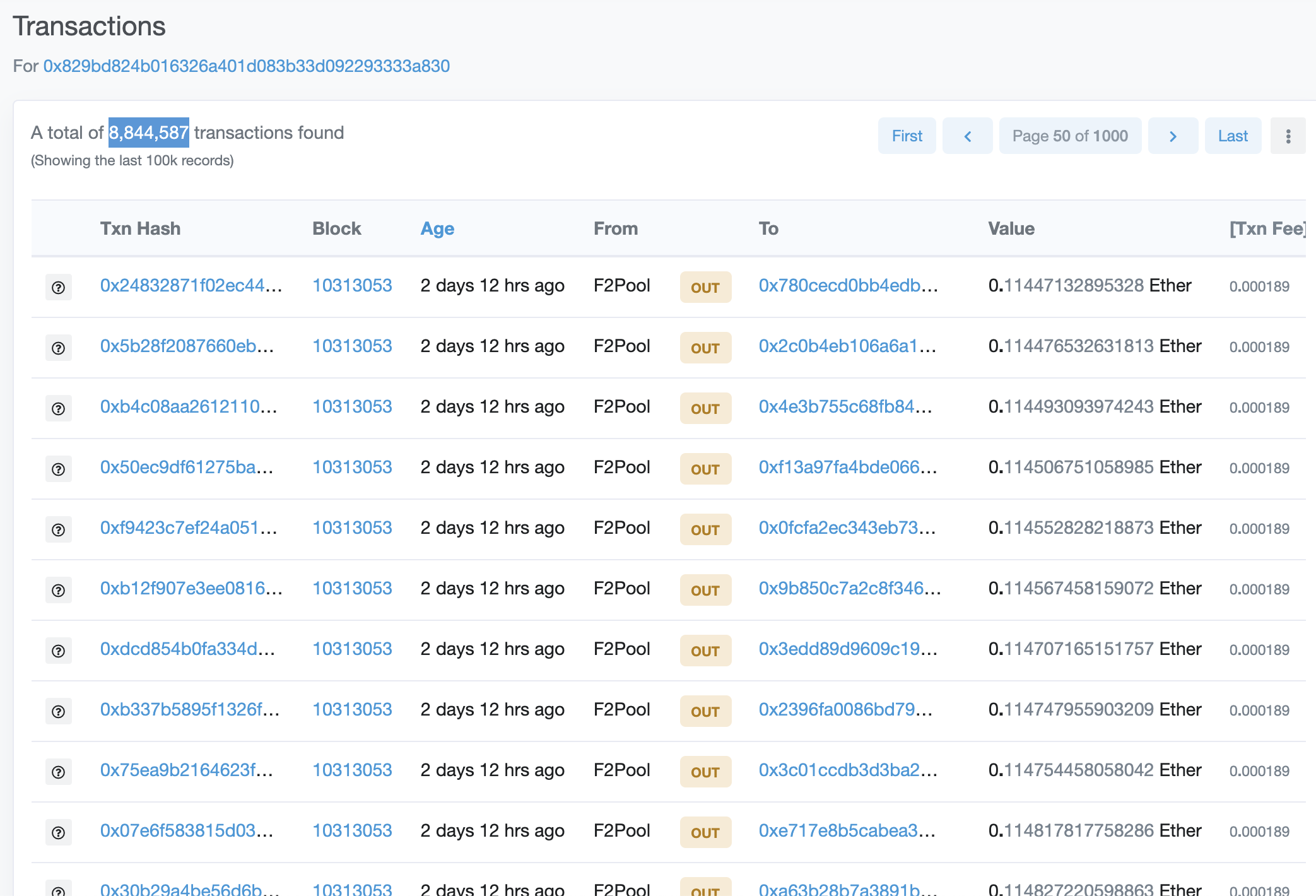Click value 0.114817817758286 Ether
Screen dimensions: 1316x896
point(1095,830)
